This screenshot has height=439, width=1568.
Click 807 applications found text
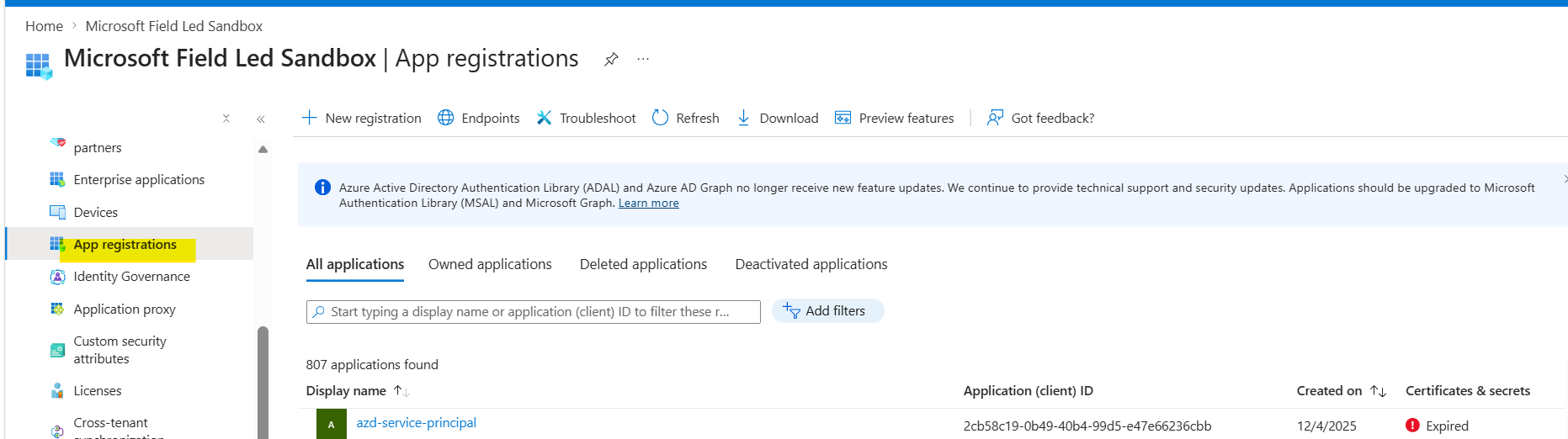372,365
